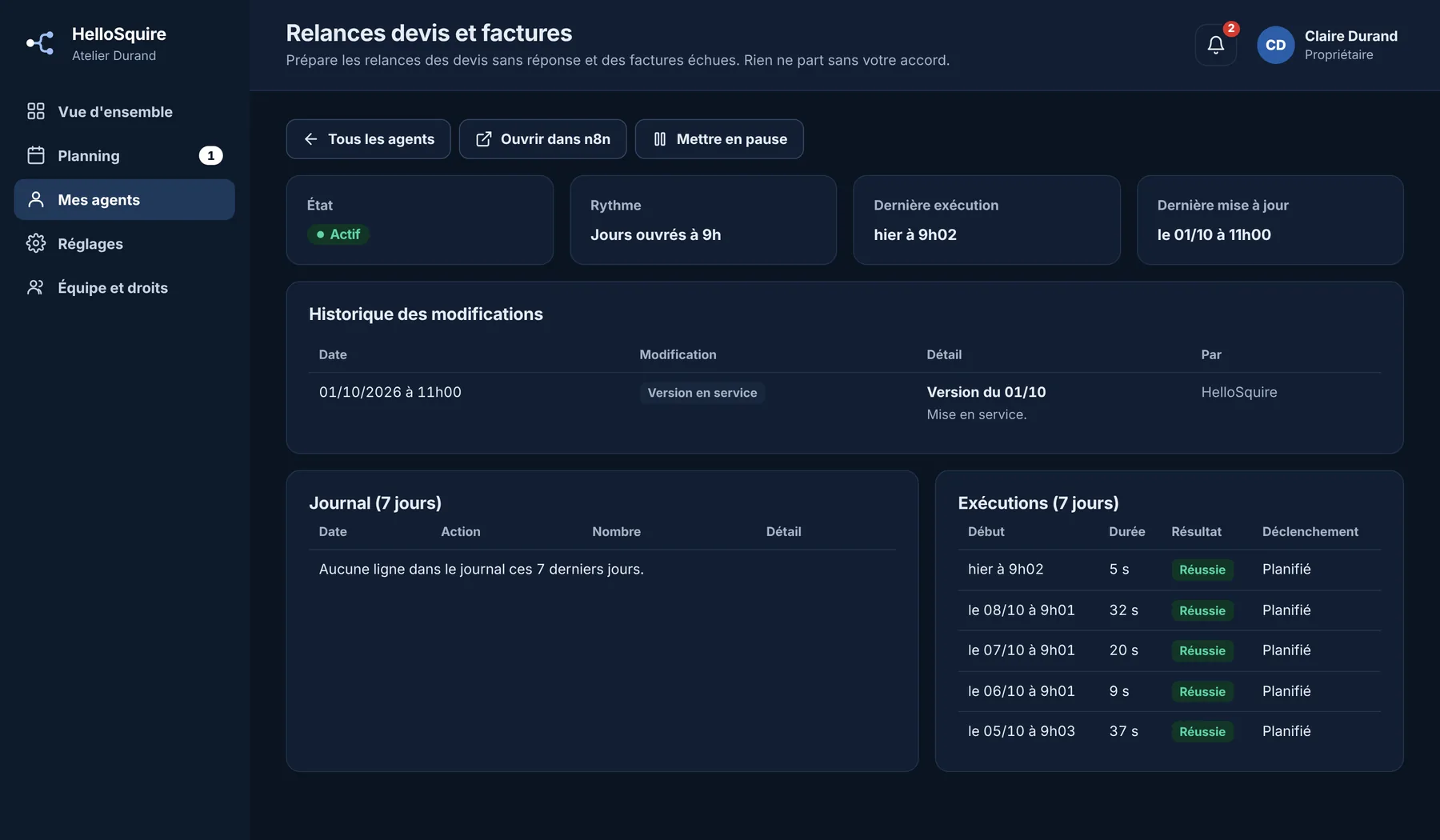Go to Planning section
Image resolution: width=1440 pixels, height=840 pixels.
pos(124,155)
